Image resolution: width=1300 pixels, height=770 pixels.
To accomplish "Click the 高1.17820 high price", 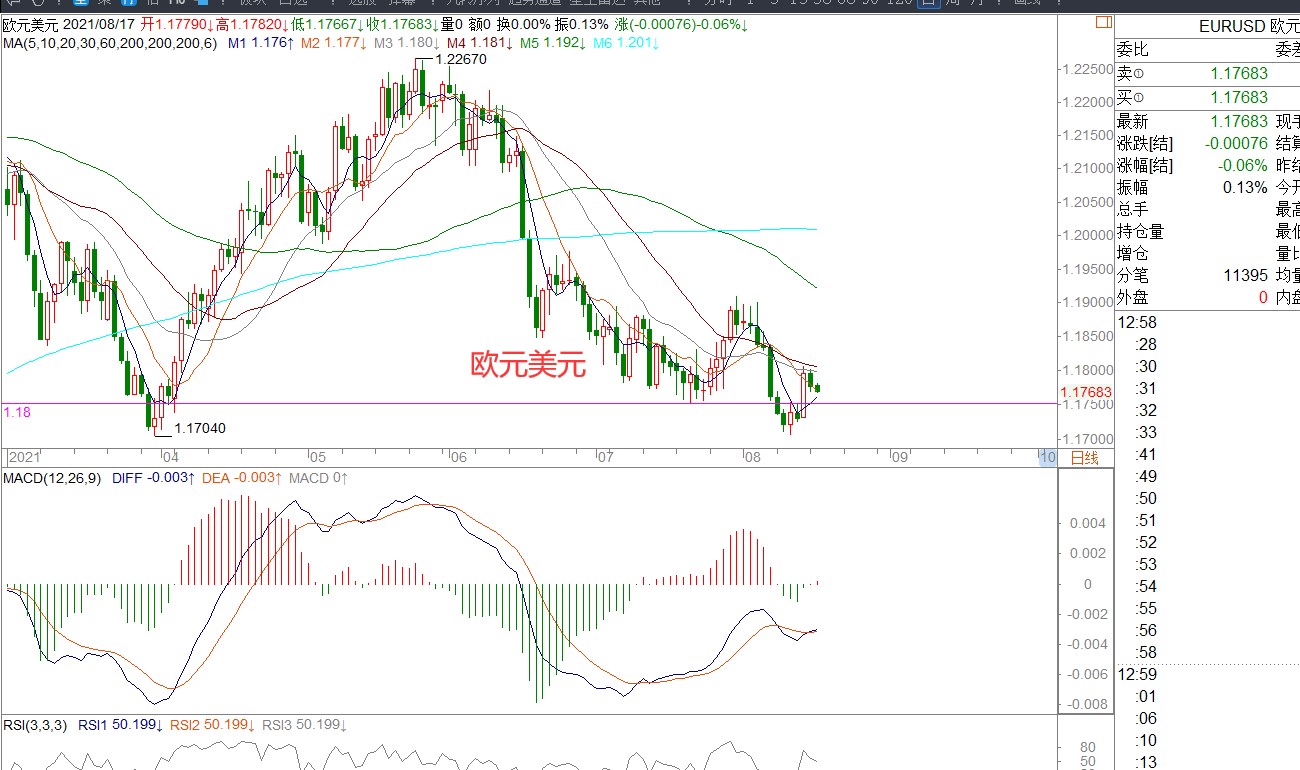I will 252,23.
